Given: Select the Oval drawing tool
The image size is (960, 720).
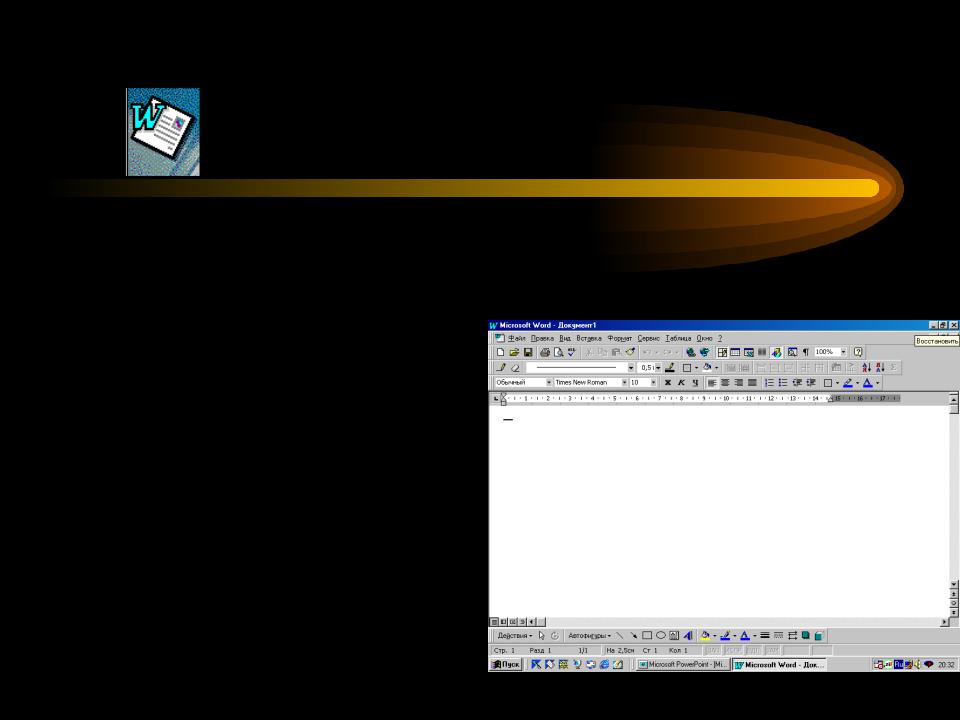Looking at the screenshot, I should [661, 636].
